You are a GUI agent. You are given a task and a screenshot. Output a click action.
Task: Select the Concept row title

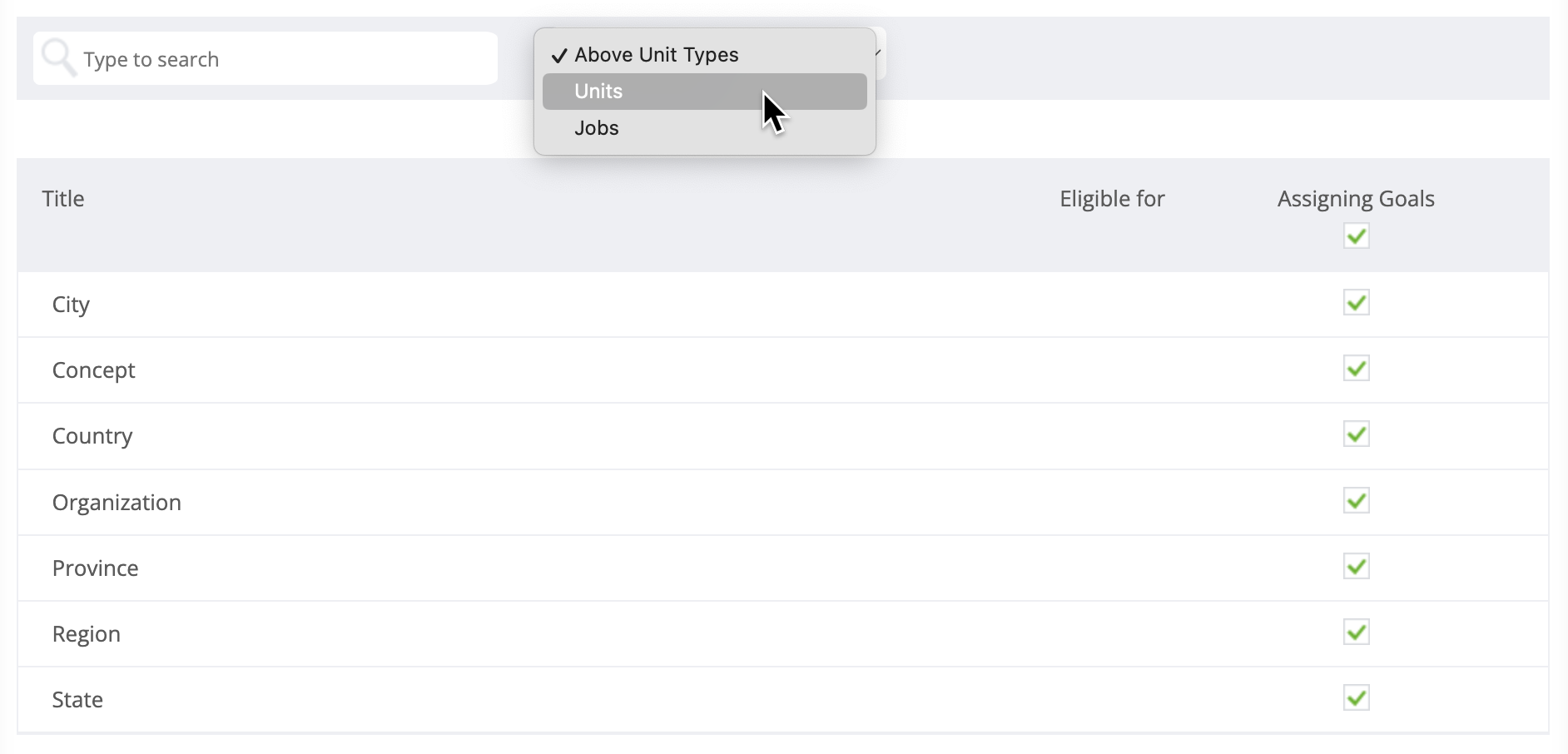[x=93, y=370]
